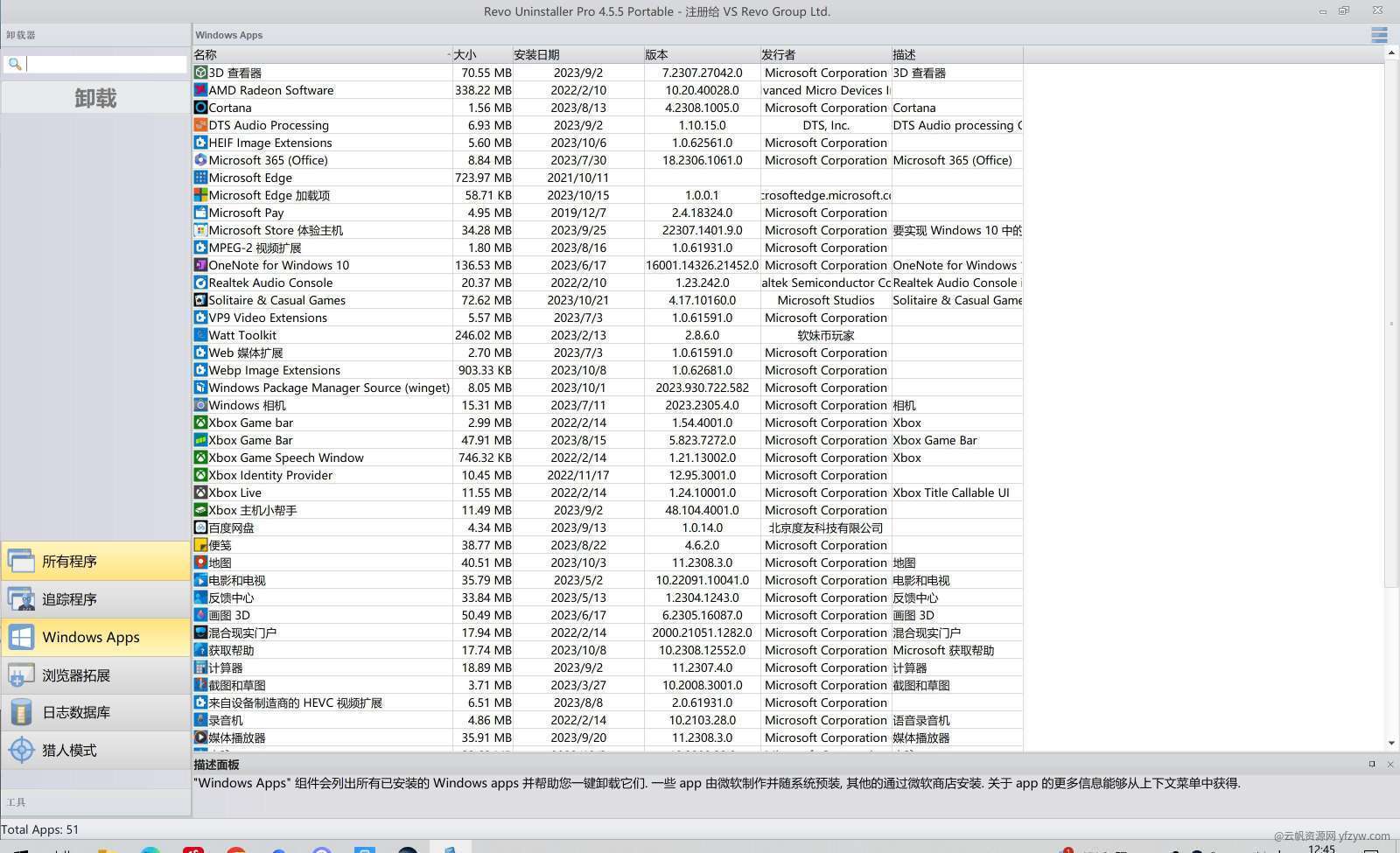Click the DTS Audio Processing icon
Viewport: 1400px width, 853px height.
[200, 125]
